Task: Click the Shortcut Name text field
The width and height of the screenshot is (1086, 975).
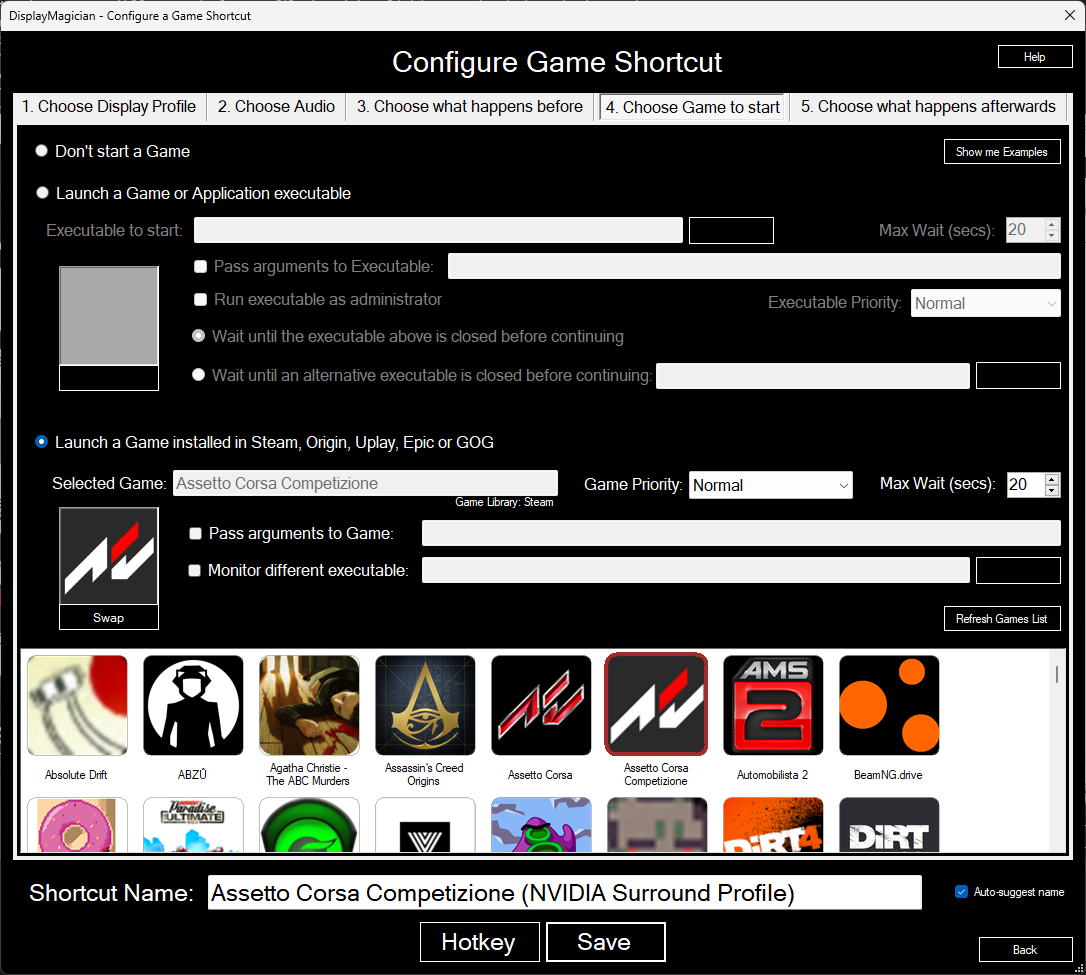Action: 564,893
